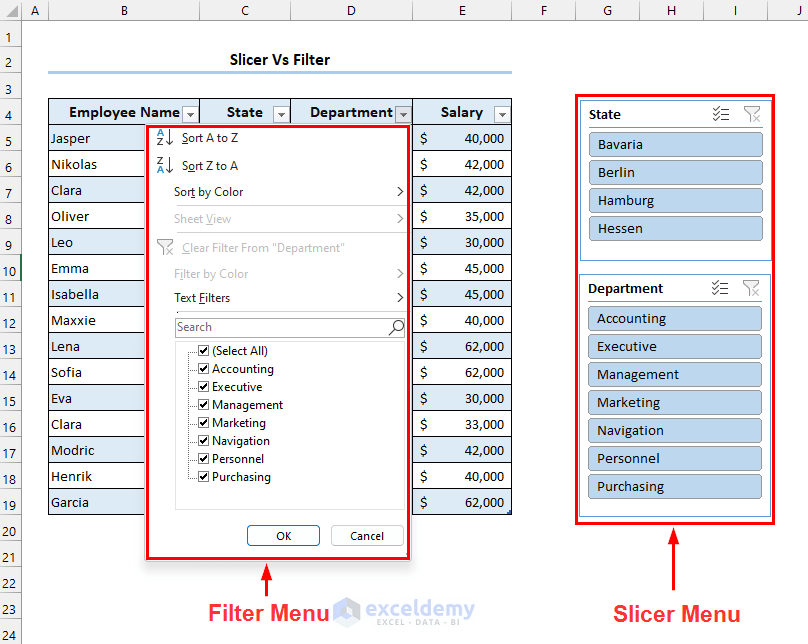Click the Clear Filter icon on the State slicer
The height and width of the screenshot is (644, 808).
(751, 114)
